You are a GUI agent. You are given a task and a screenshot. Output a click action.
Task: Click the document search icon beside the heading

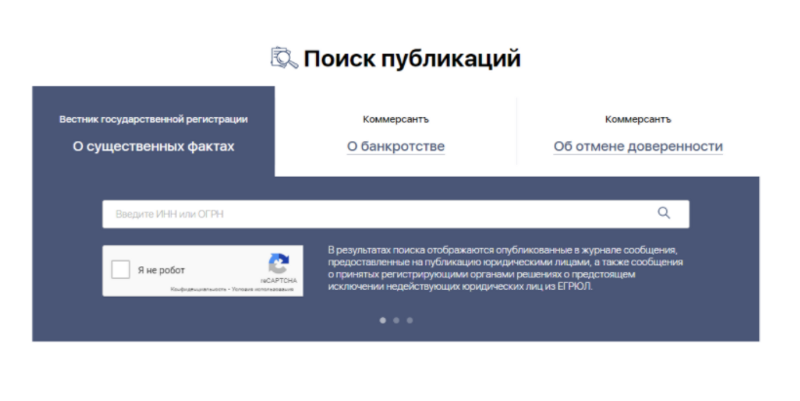tap(284, 58)
